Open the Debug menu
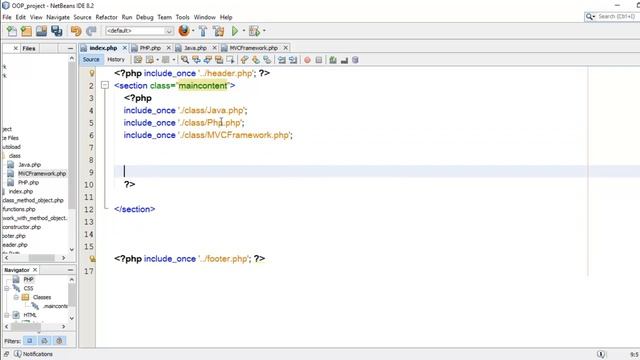This screenshot has height=360, width=640. [144, 17]
